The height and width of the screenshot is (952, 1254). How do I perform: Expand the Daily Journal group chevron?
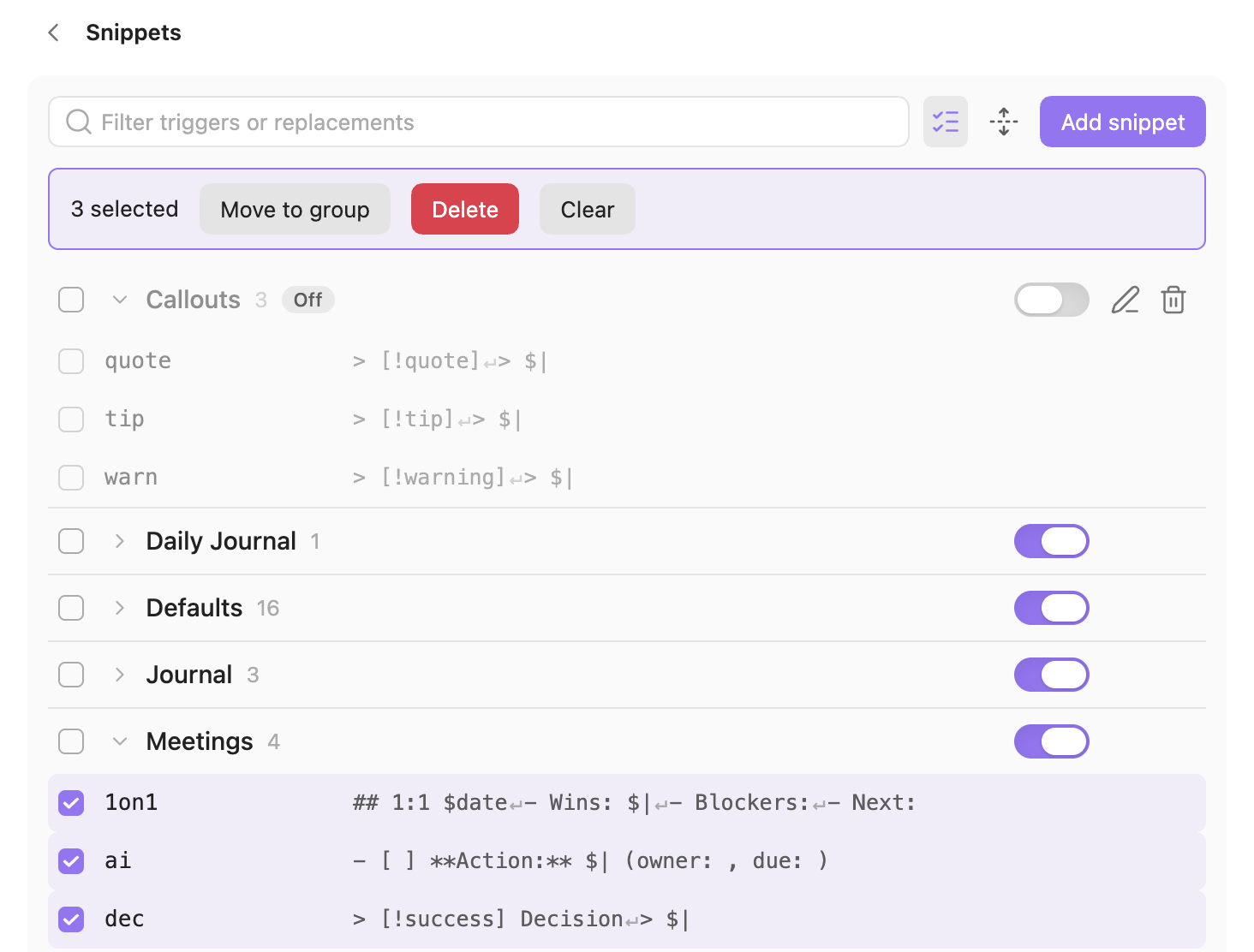click(120, 541)
